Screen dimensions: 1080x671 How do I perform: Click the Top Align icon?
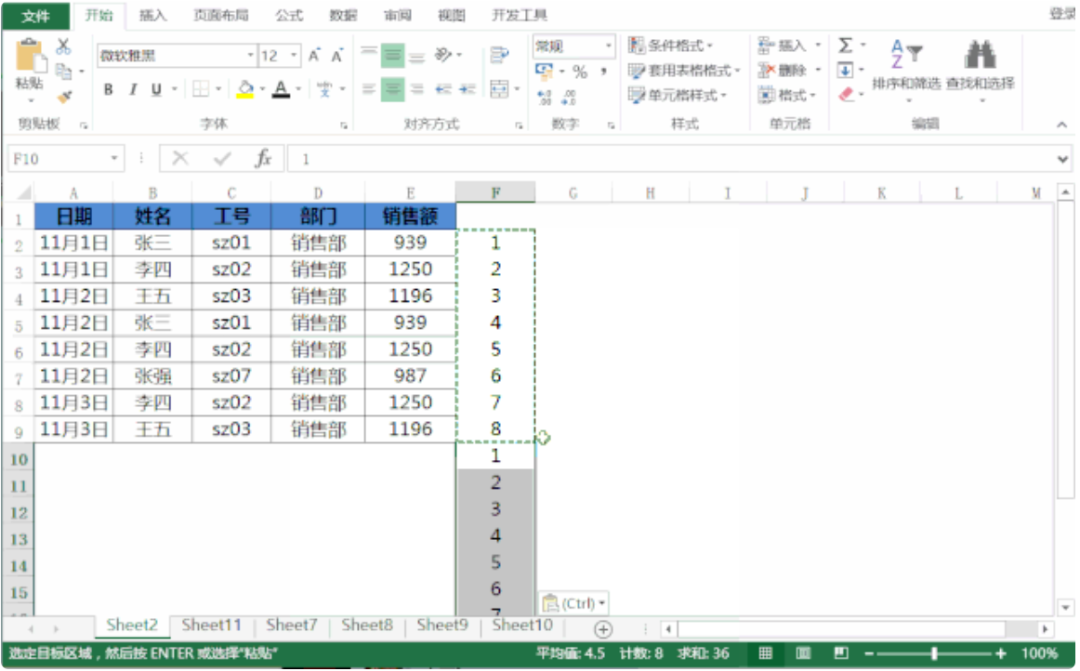coord(369,54)
